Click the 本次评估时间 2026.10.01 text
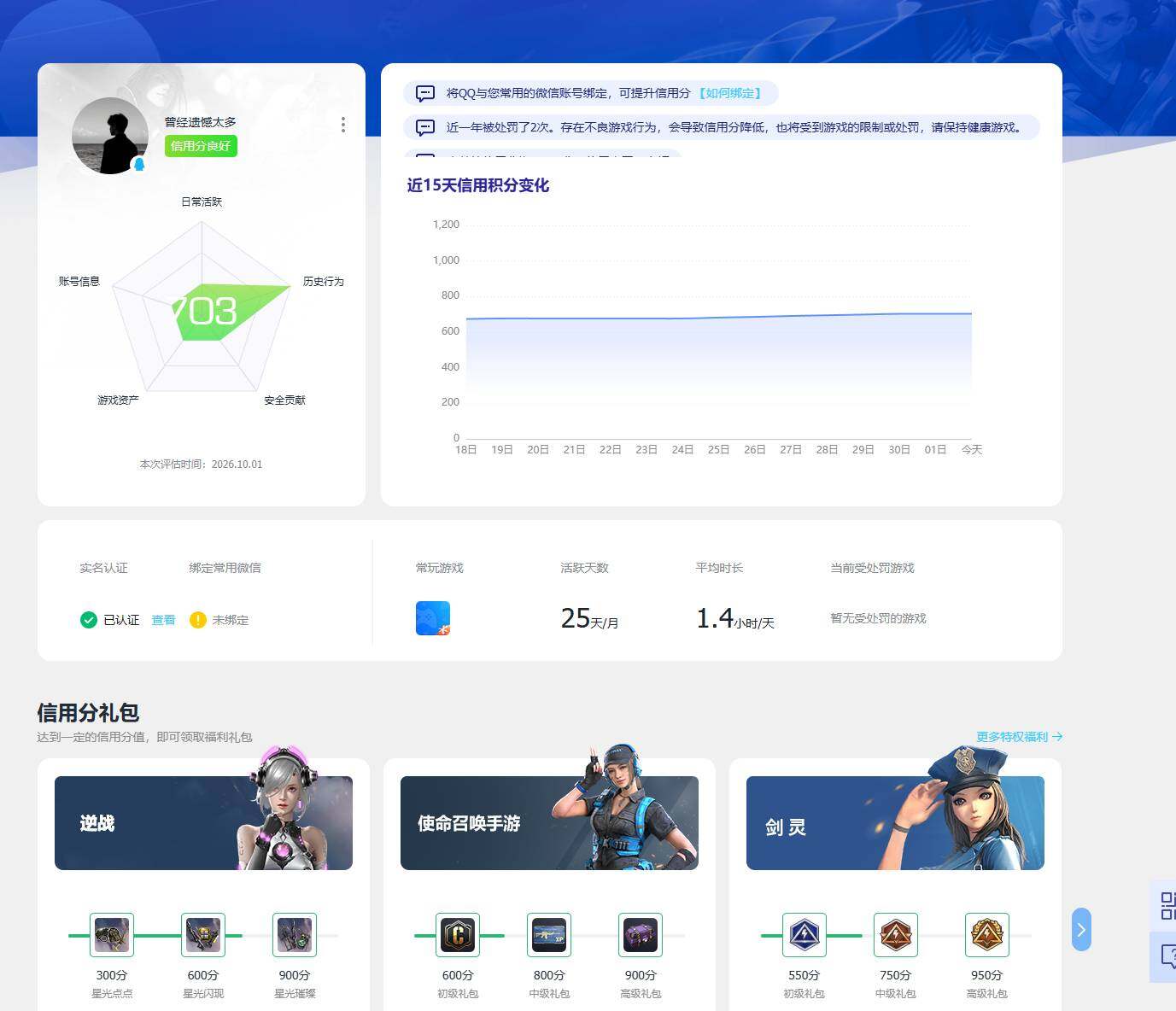1176x1011 pixels. click(x=201, y=464)
